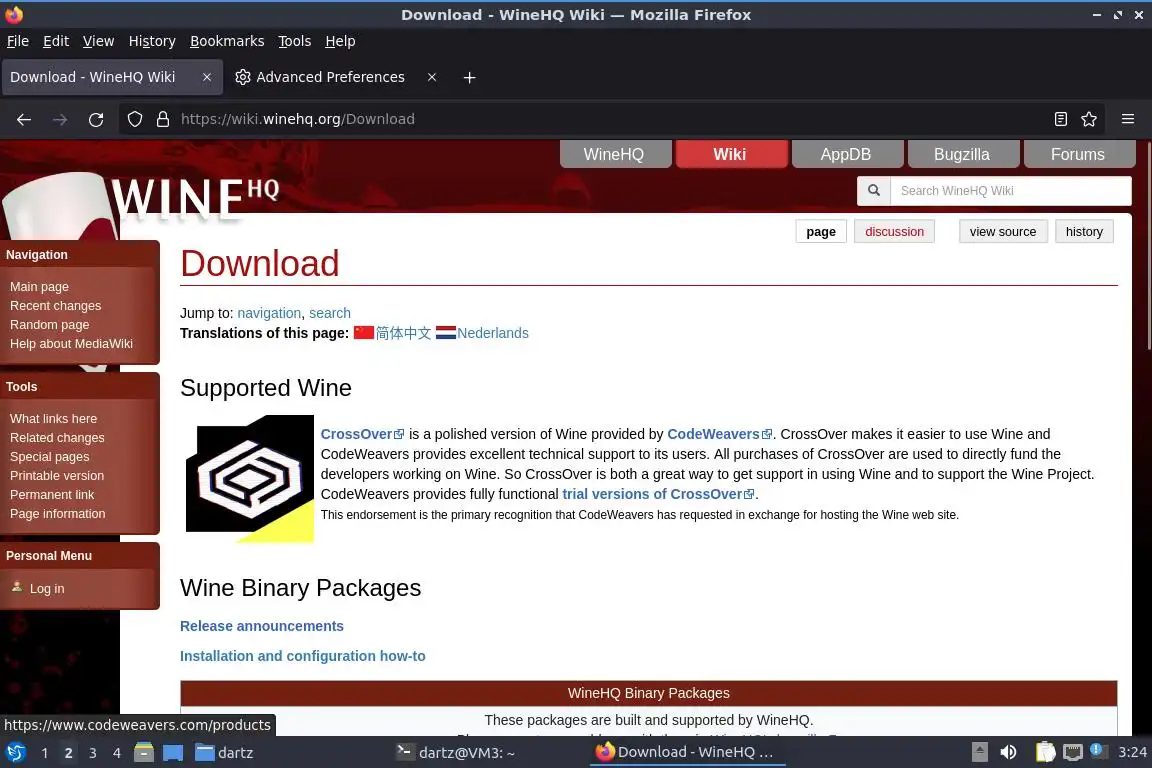Viewport: 1152px width, 768px height.
Task: Open the CodeWeavers external link
Action: [x=719, y=434]
